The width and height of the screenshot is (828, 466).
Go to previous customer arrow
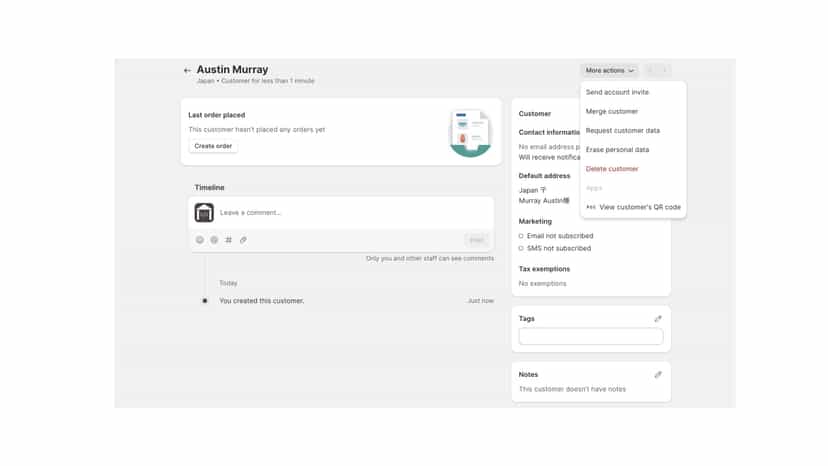click(x=651, y=70)
